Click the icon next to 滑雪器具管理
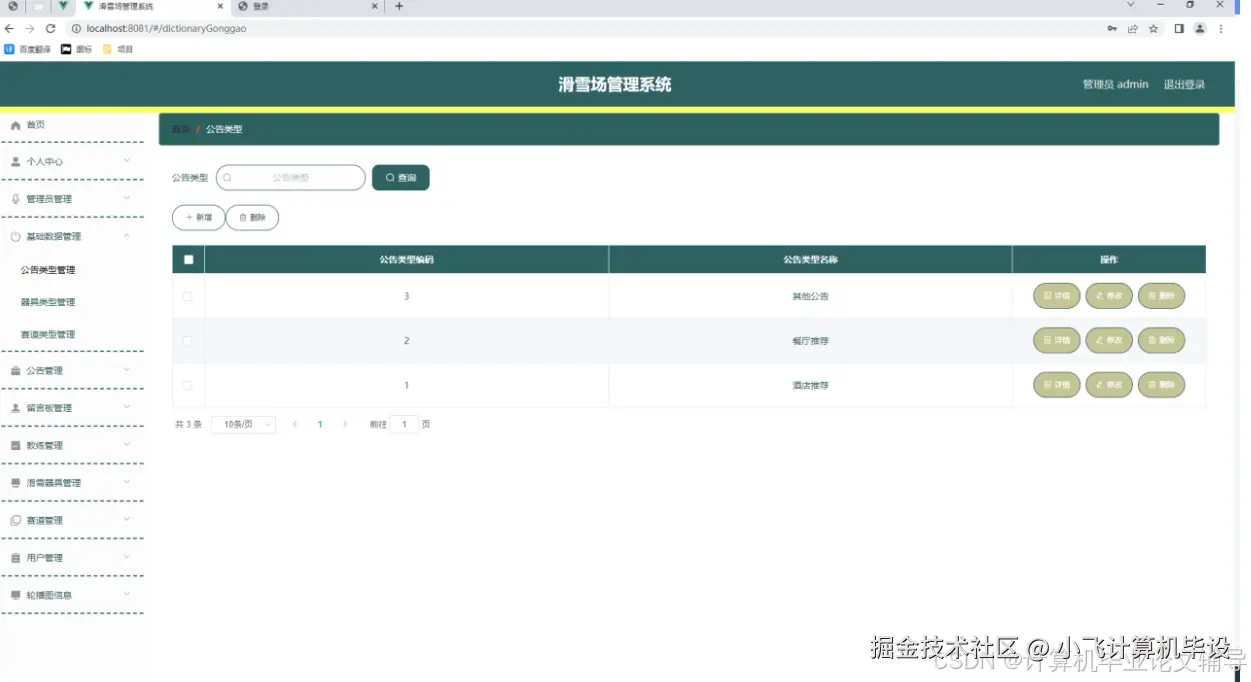Screen dimensions: 1251x682 point(16,483)
